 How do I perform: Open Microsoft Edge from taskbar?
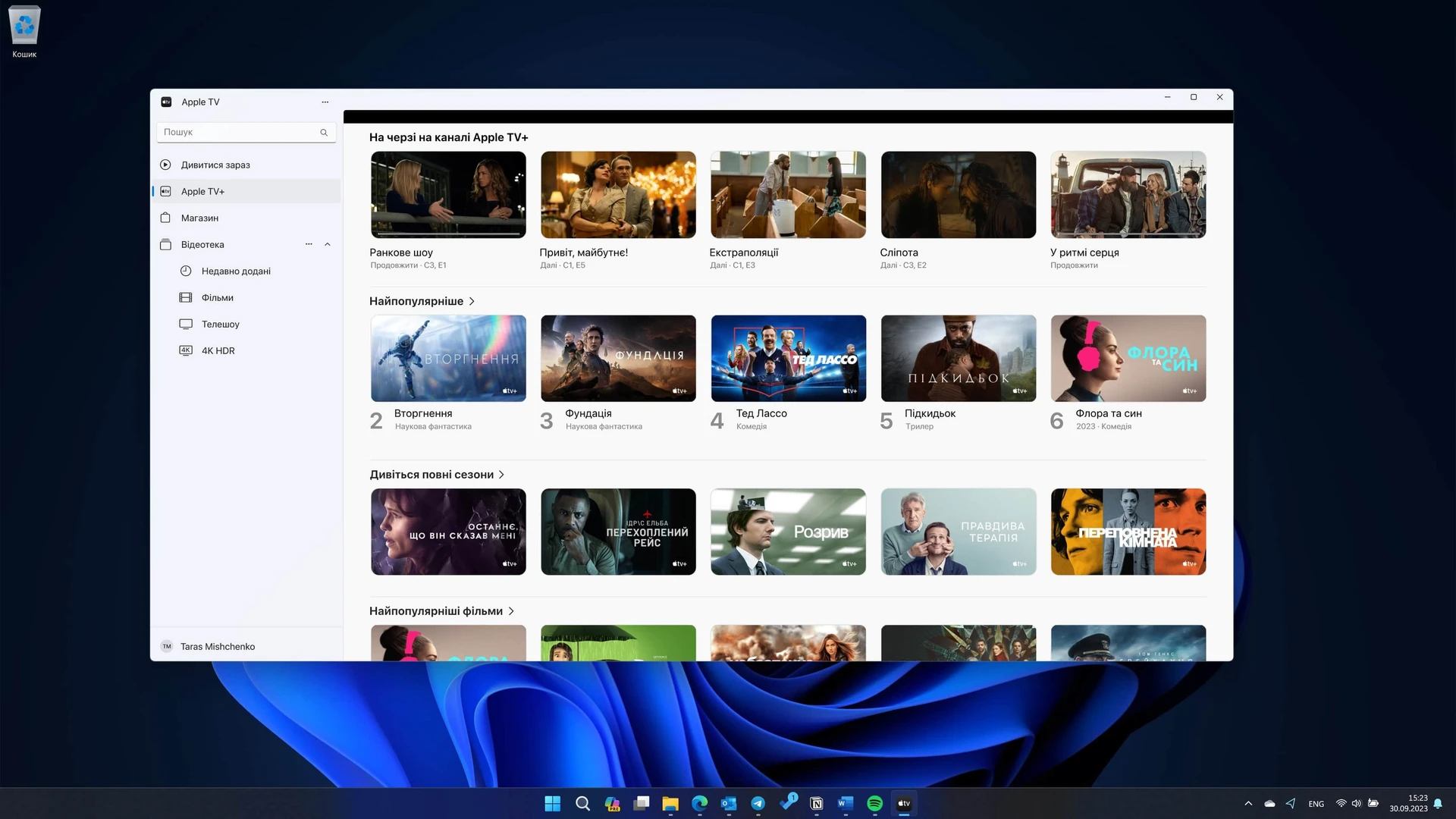coord(699,803)
